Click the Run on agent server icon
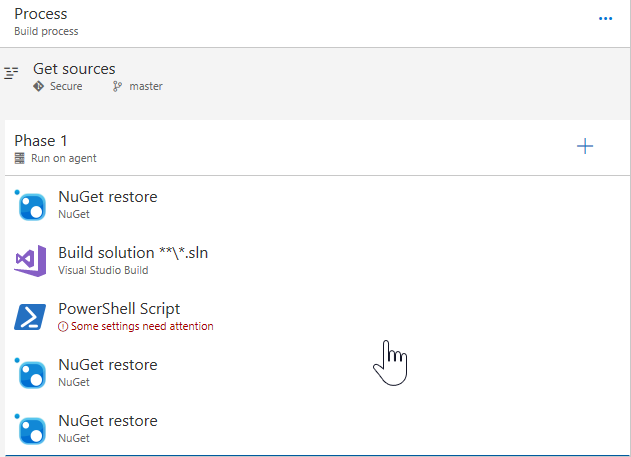The image size is (631, 457). [20, 158]
